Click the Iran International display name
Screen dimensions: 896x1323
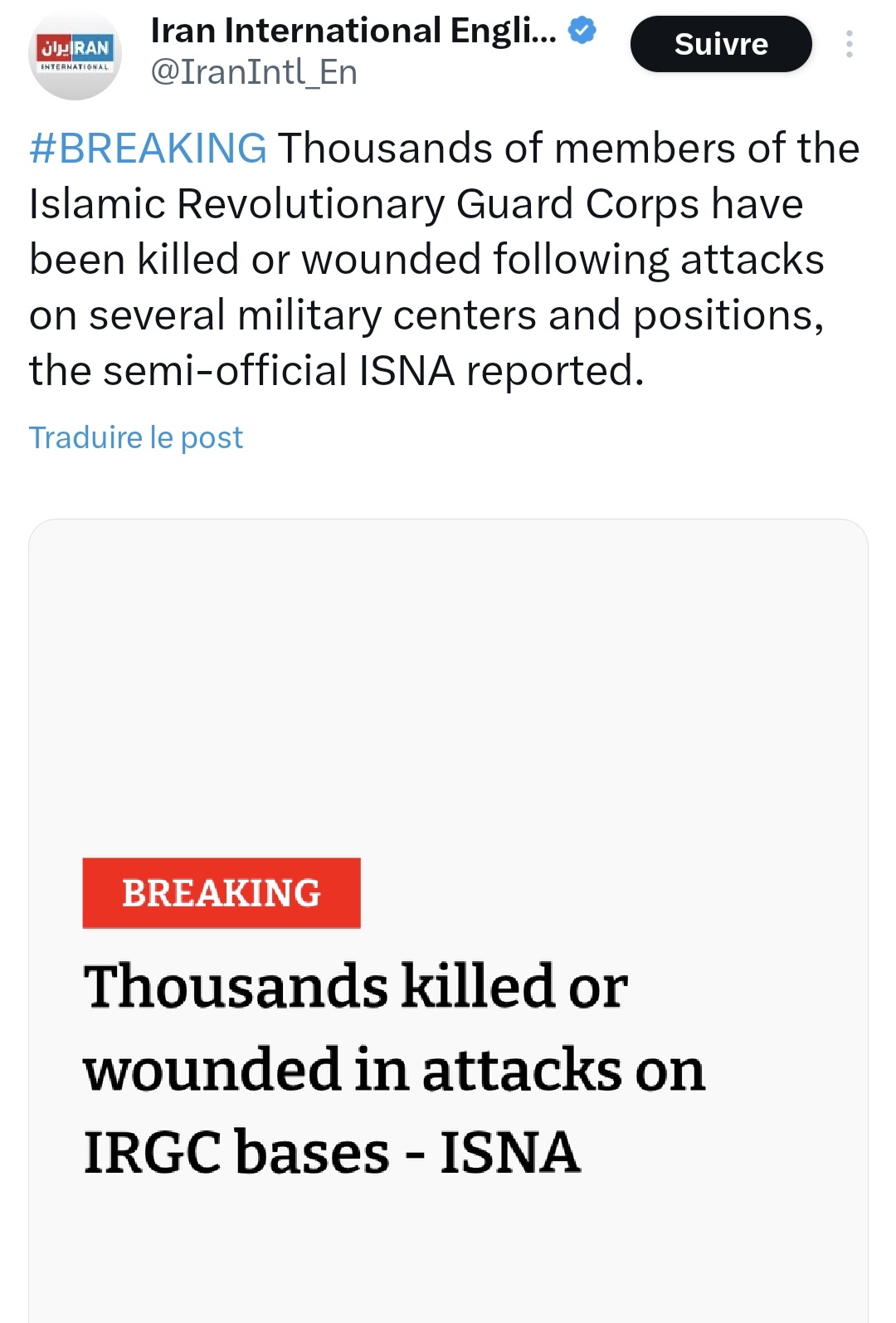(353, 32)
